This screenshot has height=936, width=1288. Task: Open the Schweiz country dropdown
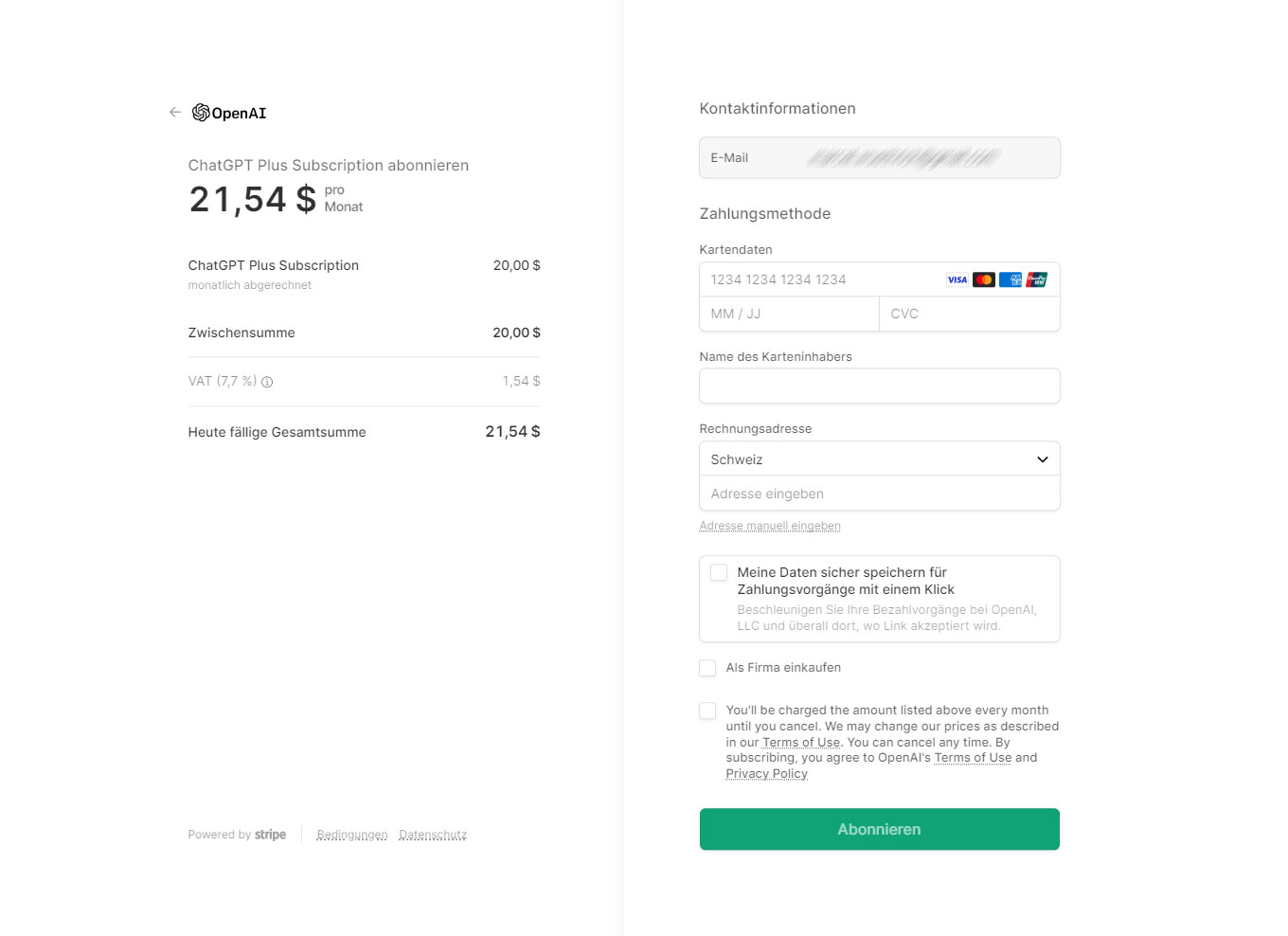[x=879, y=459]
